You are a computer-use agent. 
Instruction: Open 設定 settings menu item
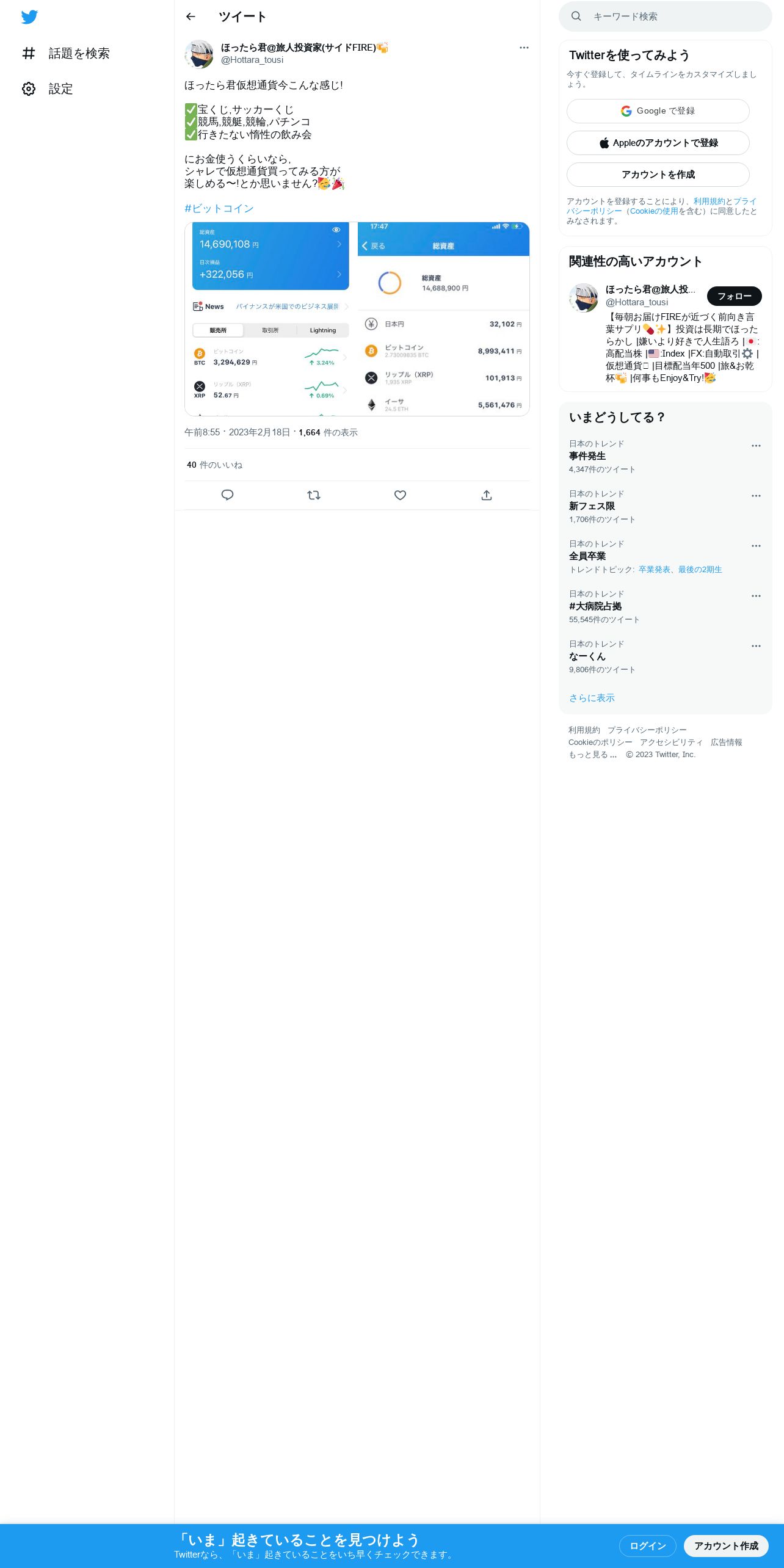pyautogui.click(x=48, y=89)
